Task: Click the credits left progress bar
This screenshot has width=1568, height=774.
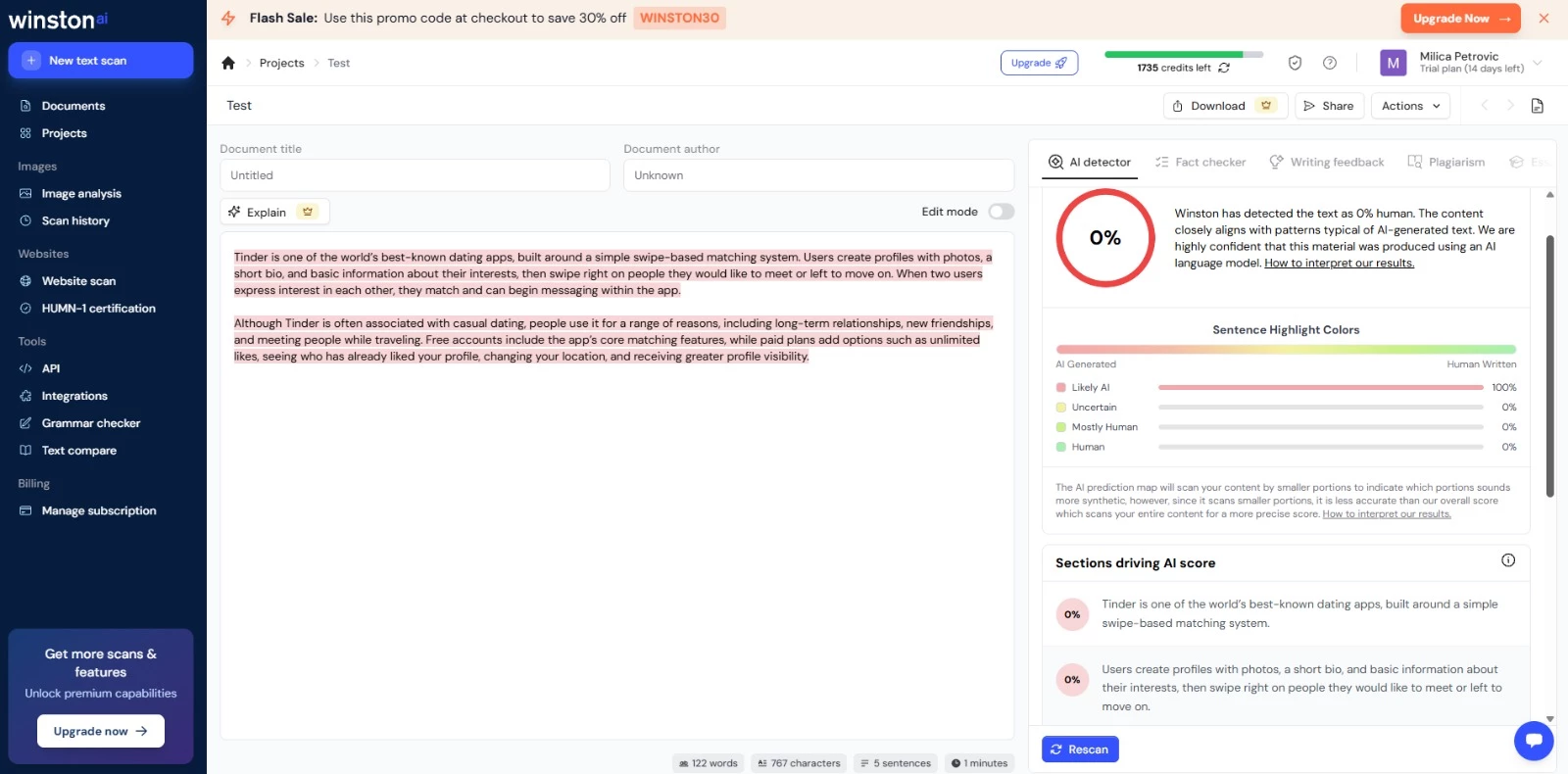Action: 1184,55
